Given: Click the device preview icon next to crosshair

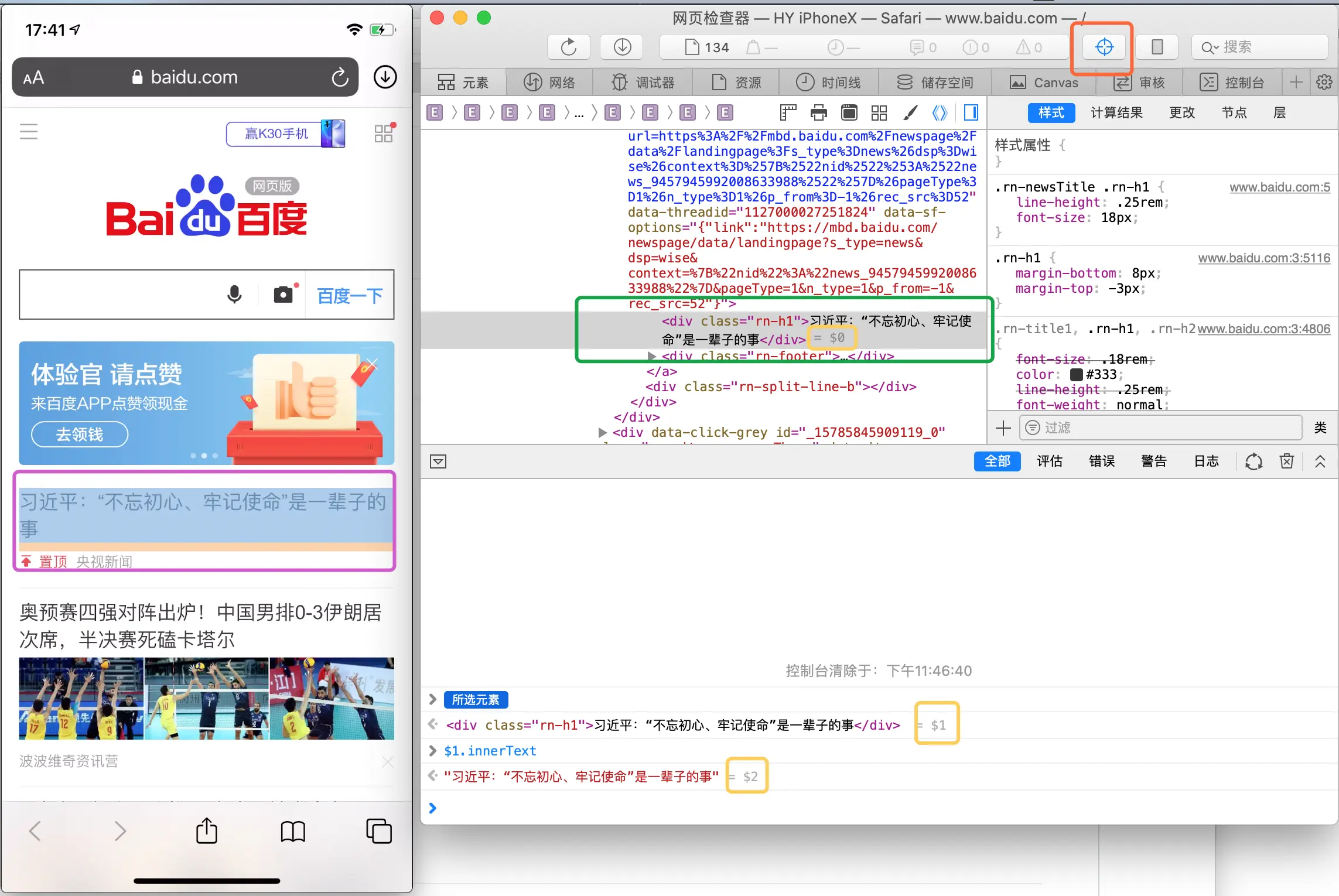Looking at the screenshot, I should tap(1156, 47).
